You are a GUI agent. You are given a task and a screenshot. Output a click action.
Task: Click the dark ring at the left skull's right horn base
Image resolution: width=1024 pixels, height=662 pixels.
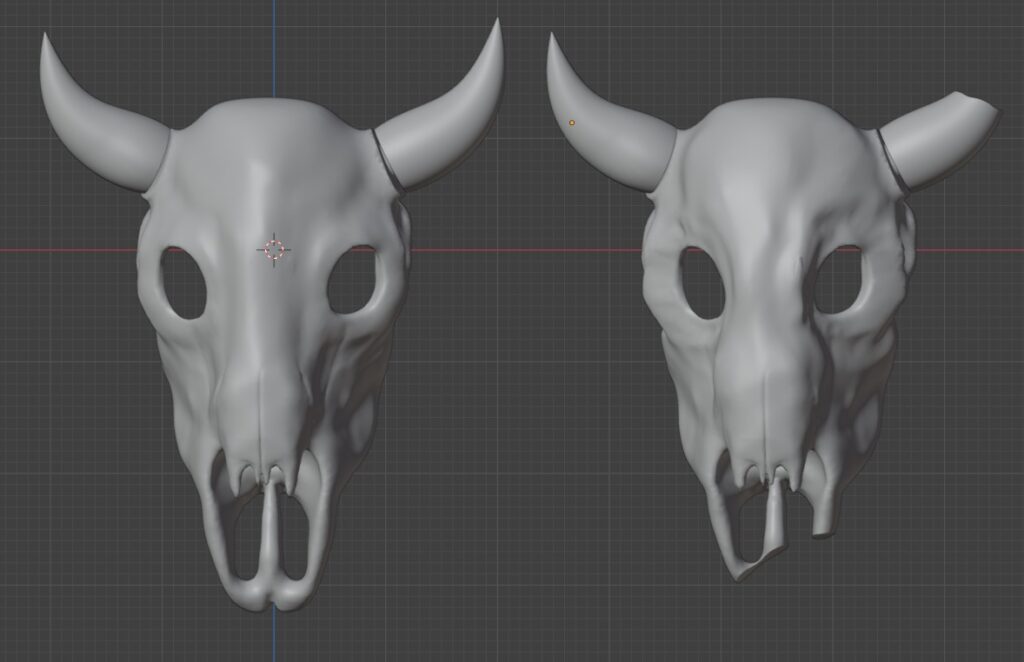tap(386, 162)
